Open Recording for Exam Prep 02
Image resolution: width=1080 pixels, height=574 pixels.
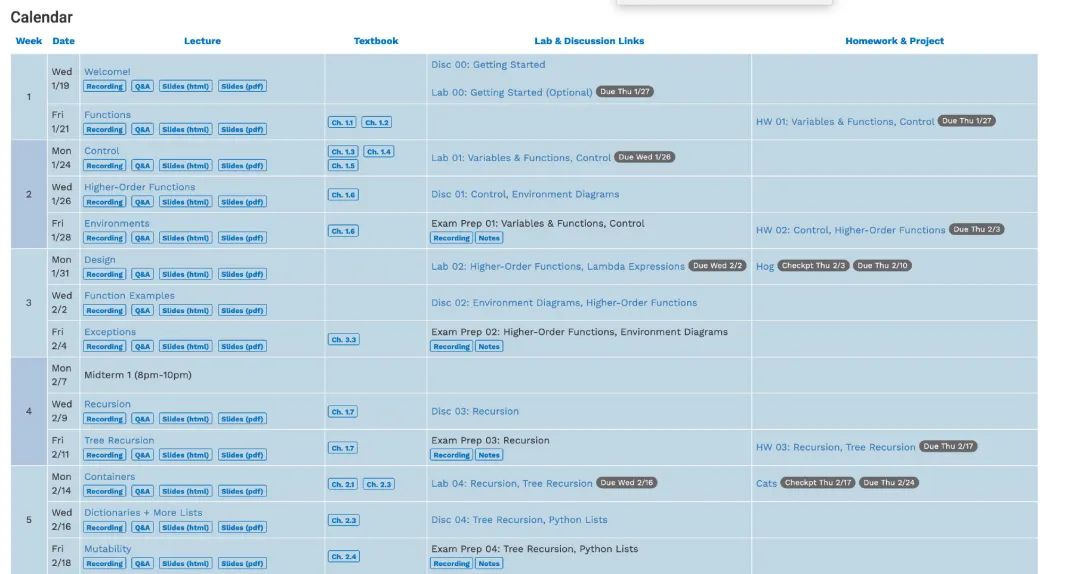451,347
